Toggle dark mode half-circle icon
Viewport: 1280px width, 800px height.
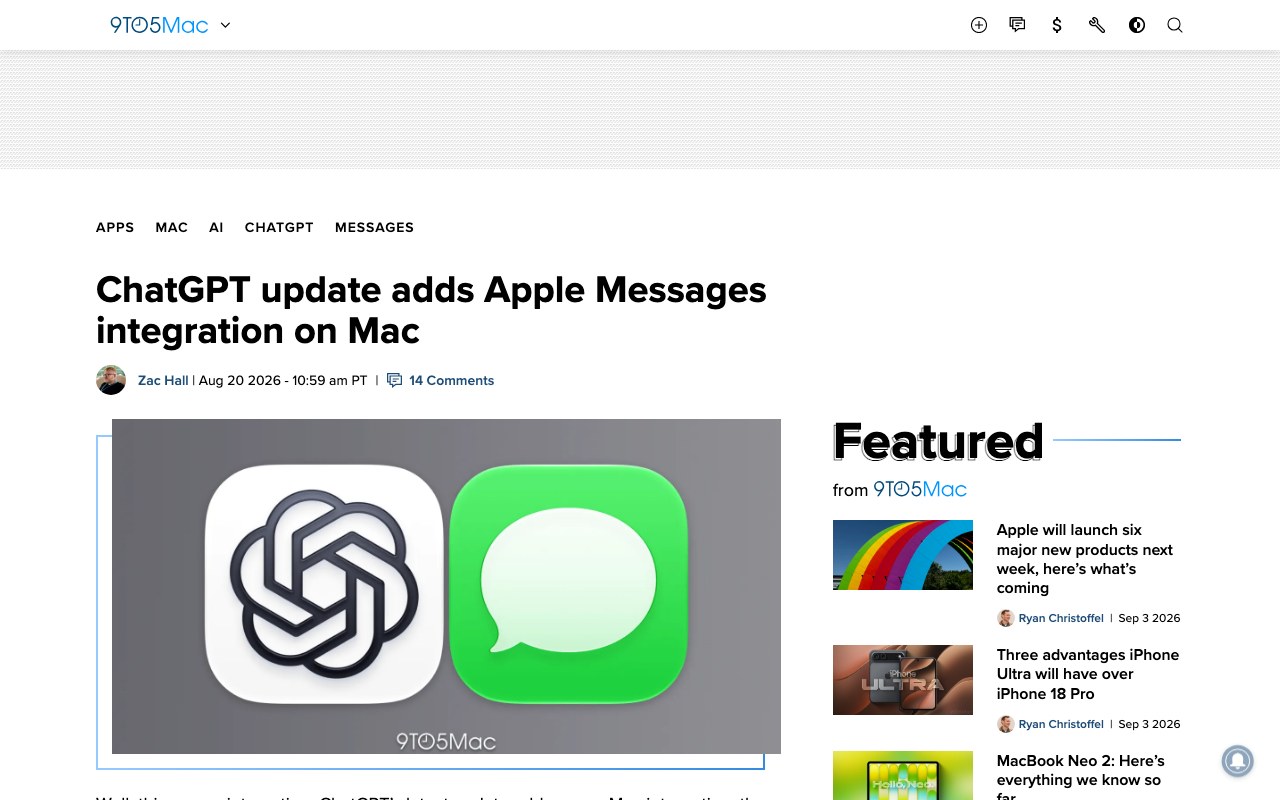[x=1137, y=25]
